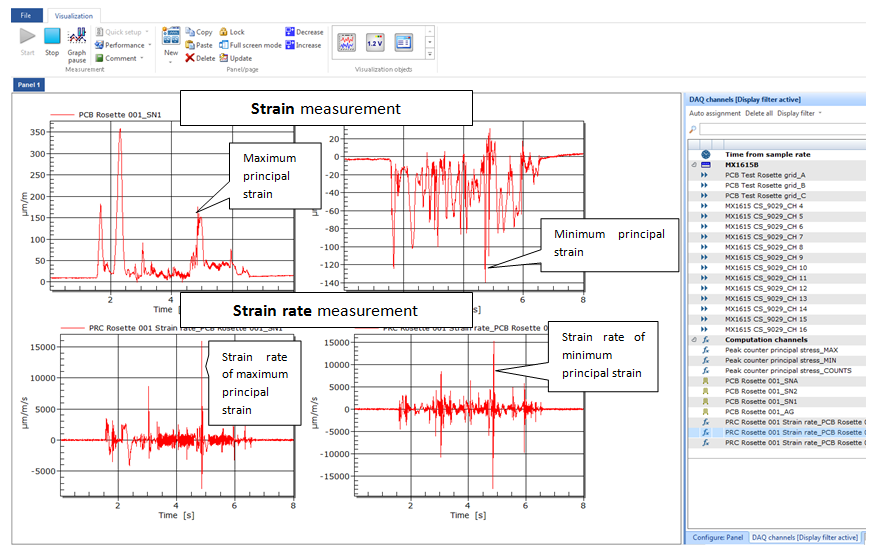Switch to the DAQ channels bottom tab
This screenshot has height=556, width=872.
(804, 538)
